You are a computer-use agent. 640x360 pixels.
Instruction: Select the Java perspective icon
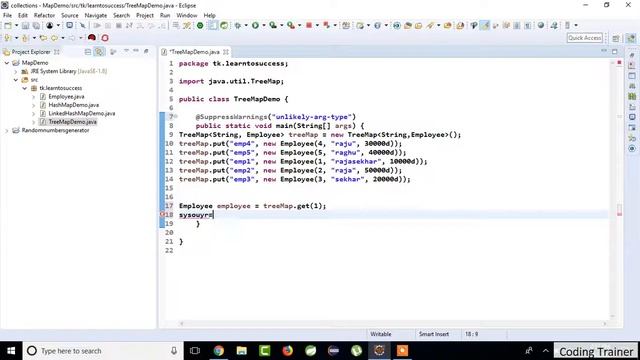631,38
